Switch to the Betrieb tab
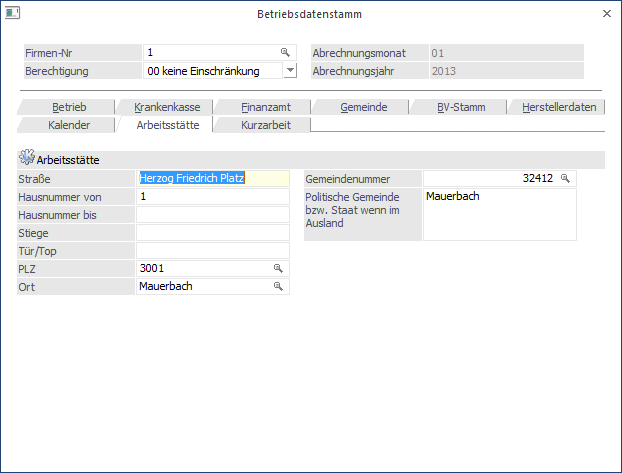 click(x=69, y=107)
